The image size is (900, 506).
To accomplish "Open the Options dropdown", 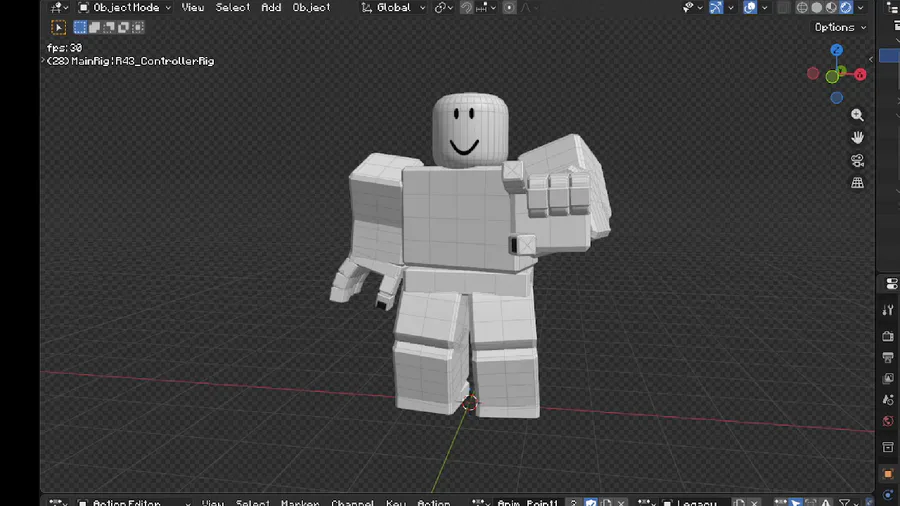I will pyautogui.click(x=840, y=28).
